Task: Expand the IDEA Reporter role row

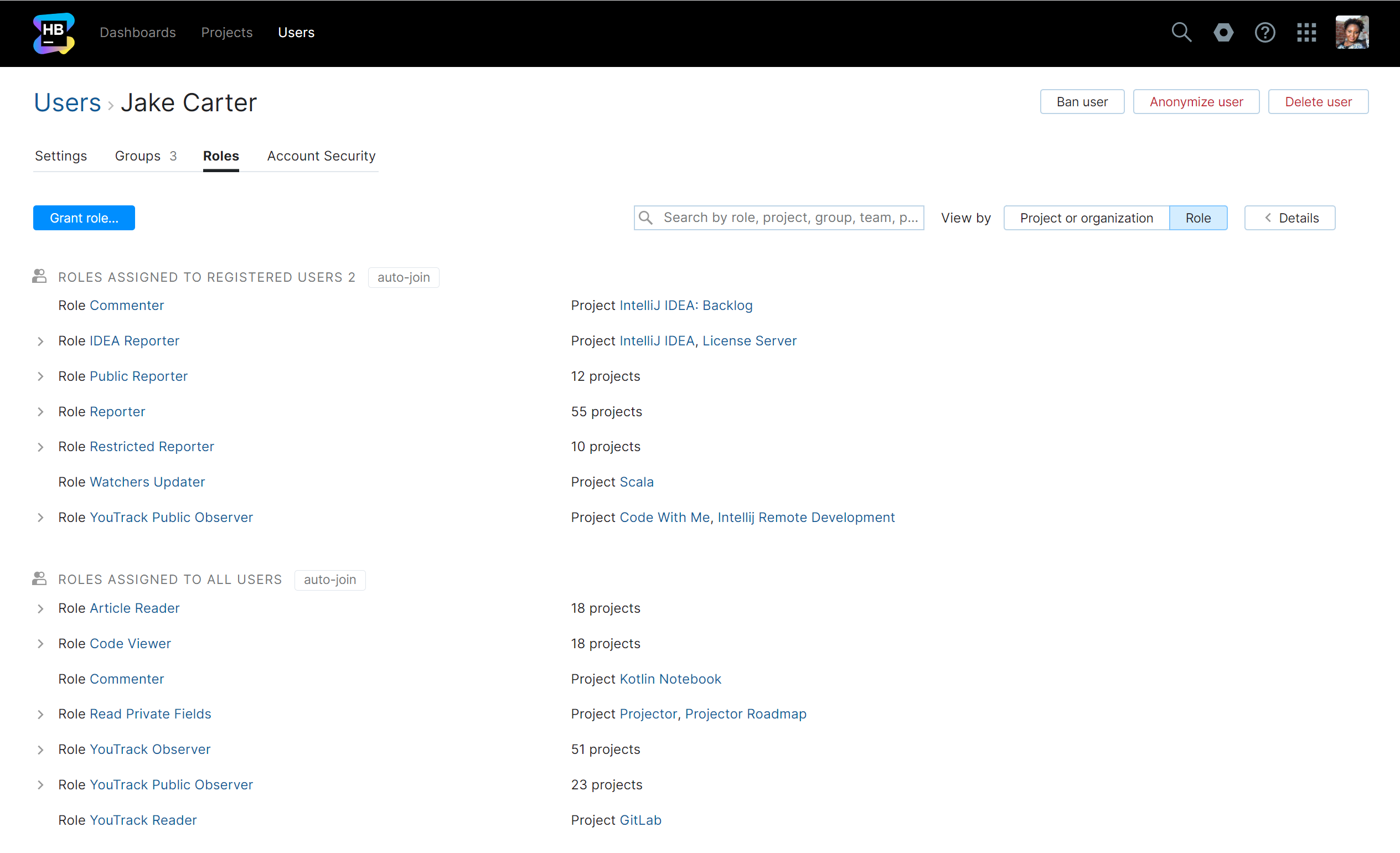Action: (40, 341)
